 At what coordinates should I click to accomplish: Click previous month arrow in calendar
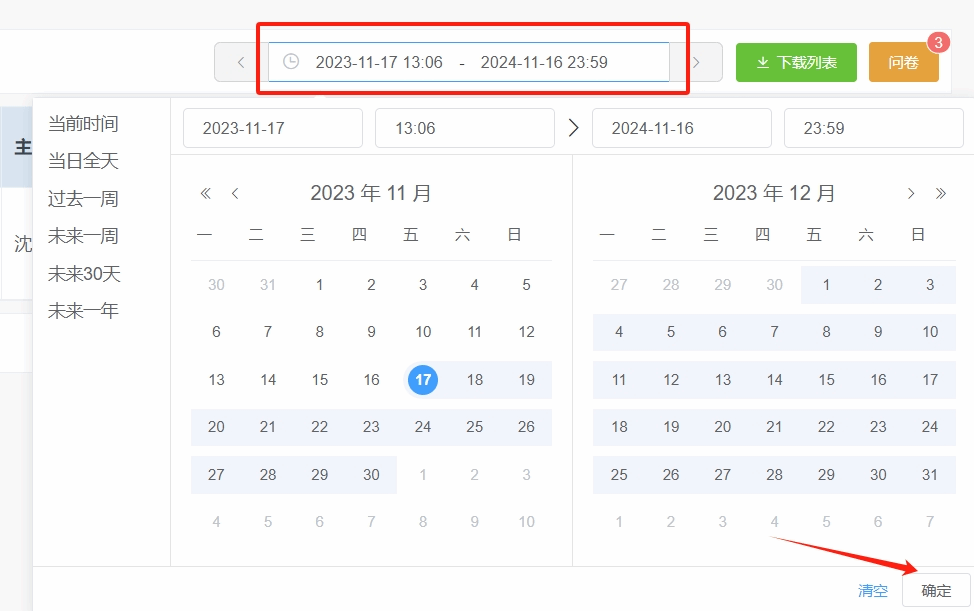[235, 193]
